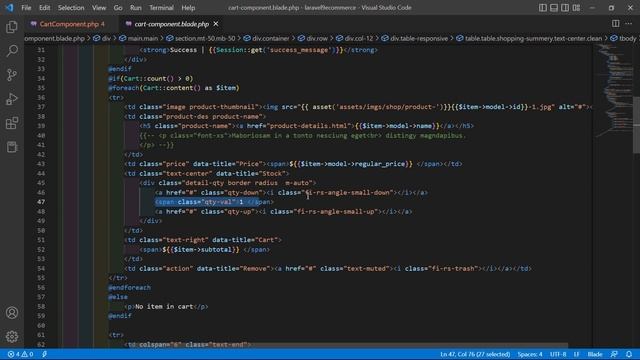Click "product-details.html" href on line 39

pos(308,126)
